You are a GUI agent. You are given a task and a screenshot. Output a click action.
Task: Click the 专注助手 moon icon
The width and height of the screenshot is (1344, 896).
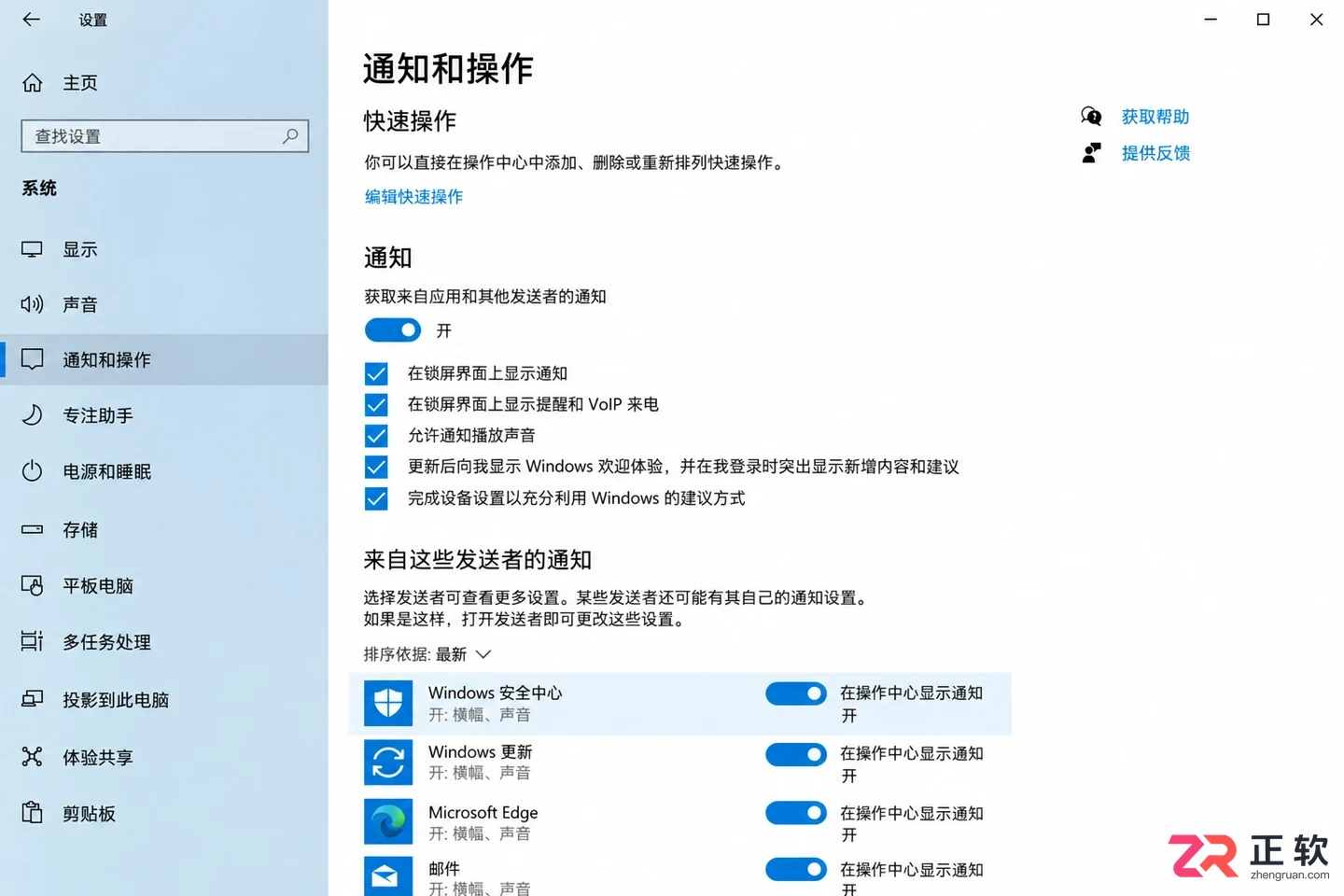pyautogui.click(x=33, y=415)
